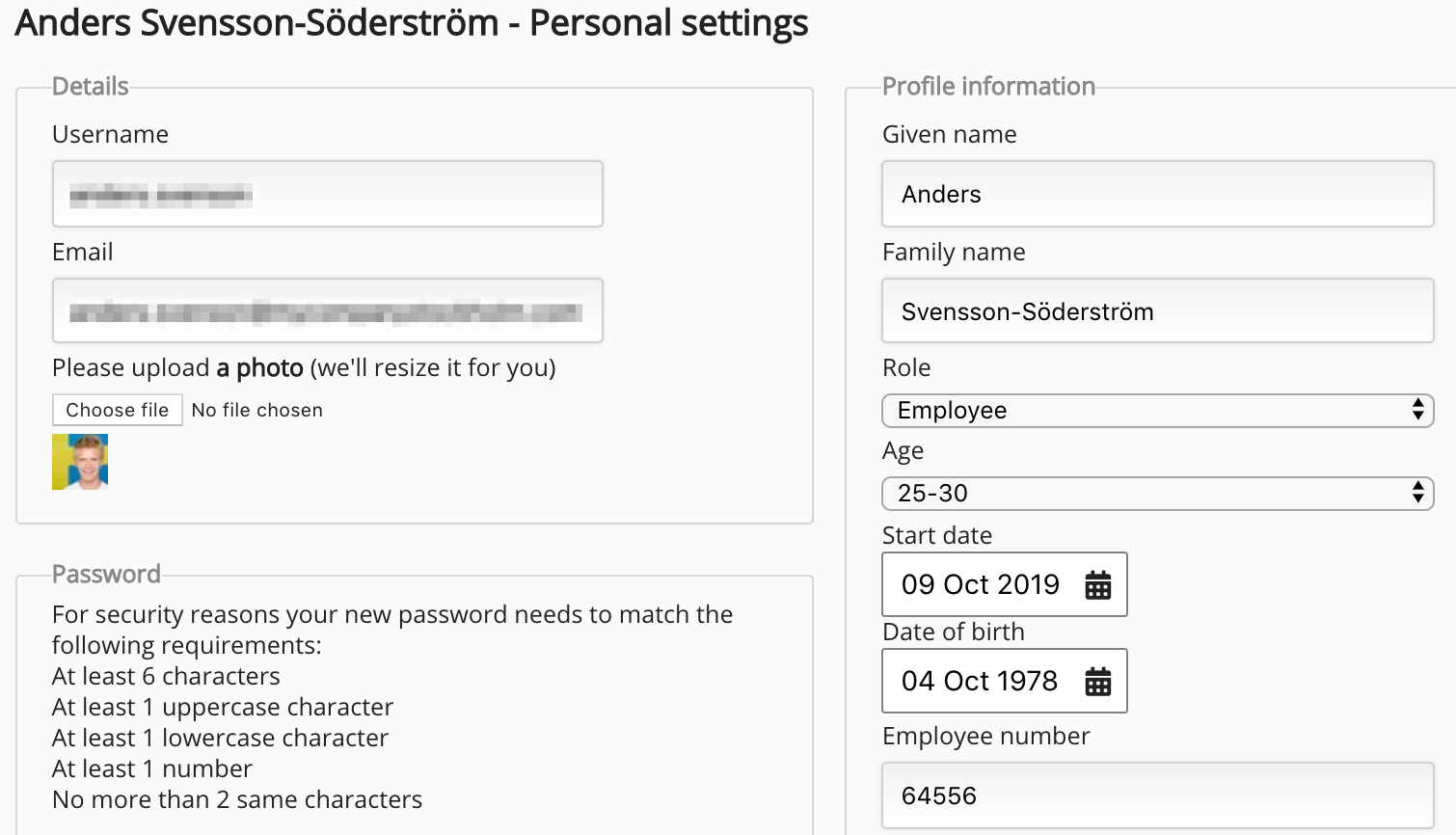Click the Username label
The image size is (1456, 835).
pos(110,135)
